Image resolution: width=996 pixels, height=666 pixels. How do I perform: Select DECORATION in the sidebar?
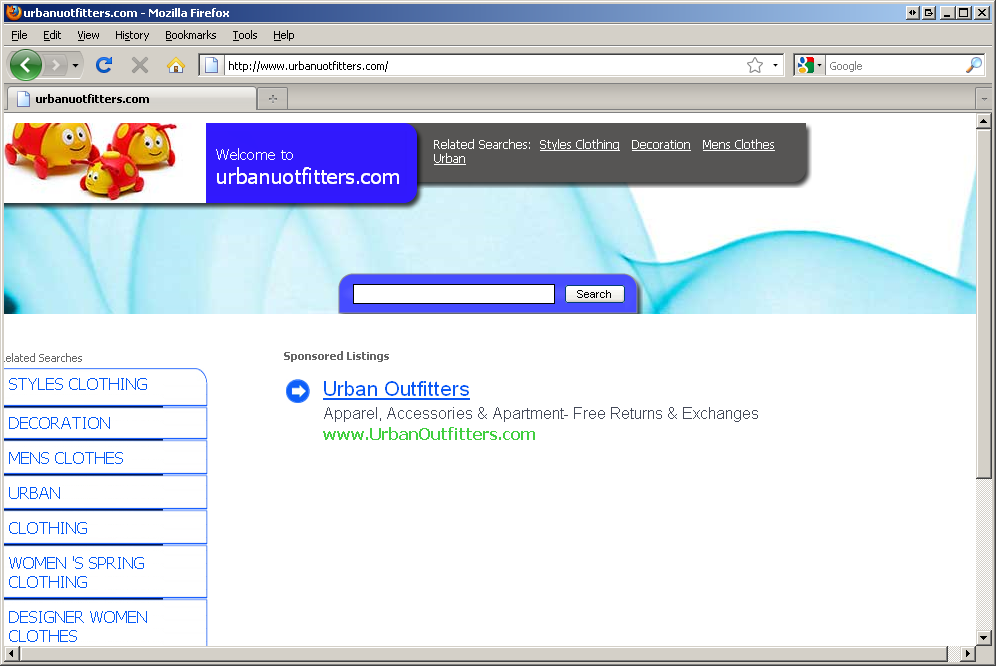click(59, 423)
